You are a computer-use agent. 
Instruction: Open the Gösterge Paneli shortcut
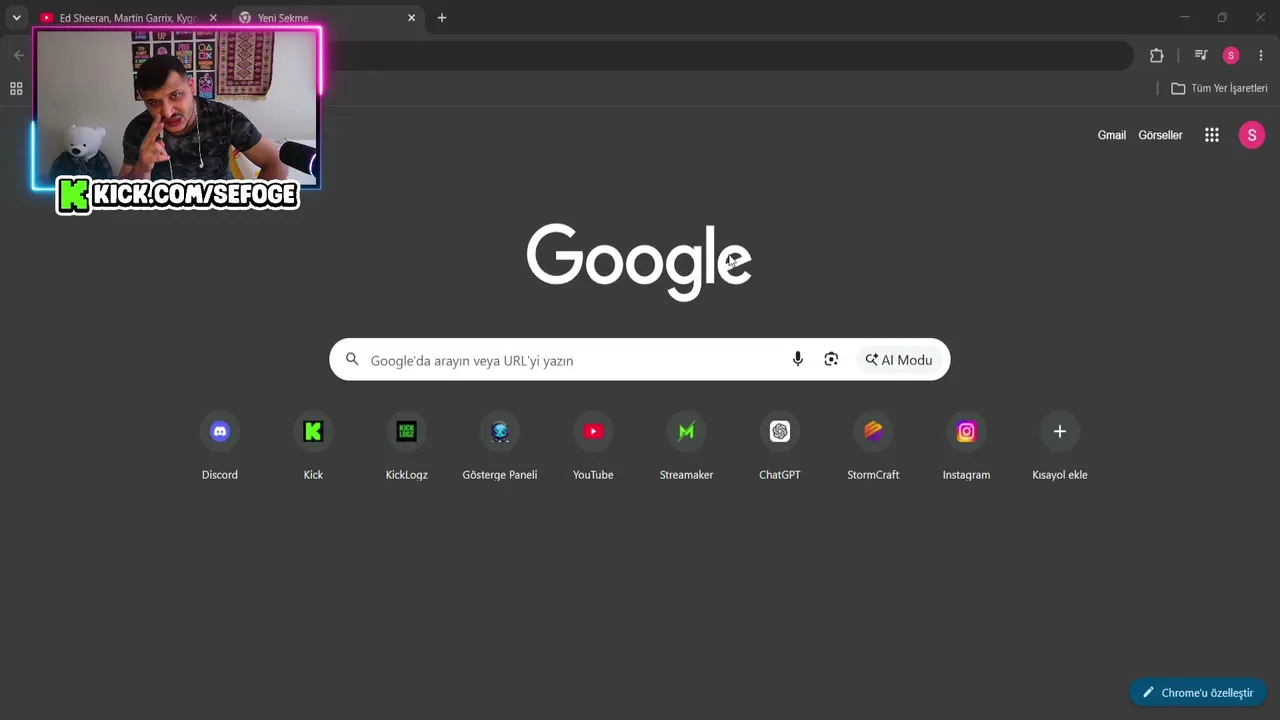pos(500,447)
